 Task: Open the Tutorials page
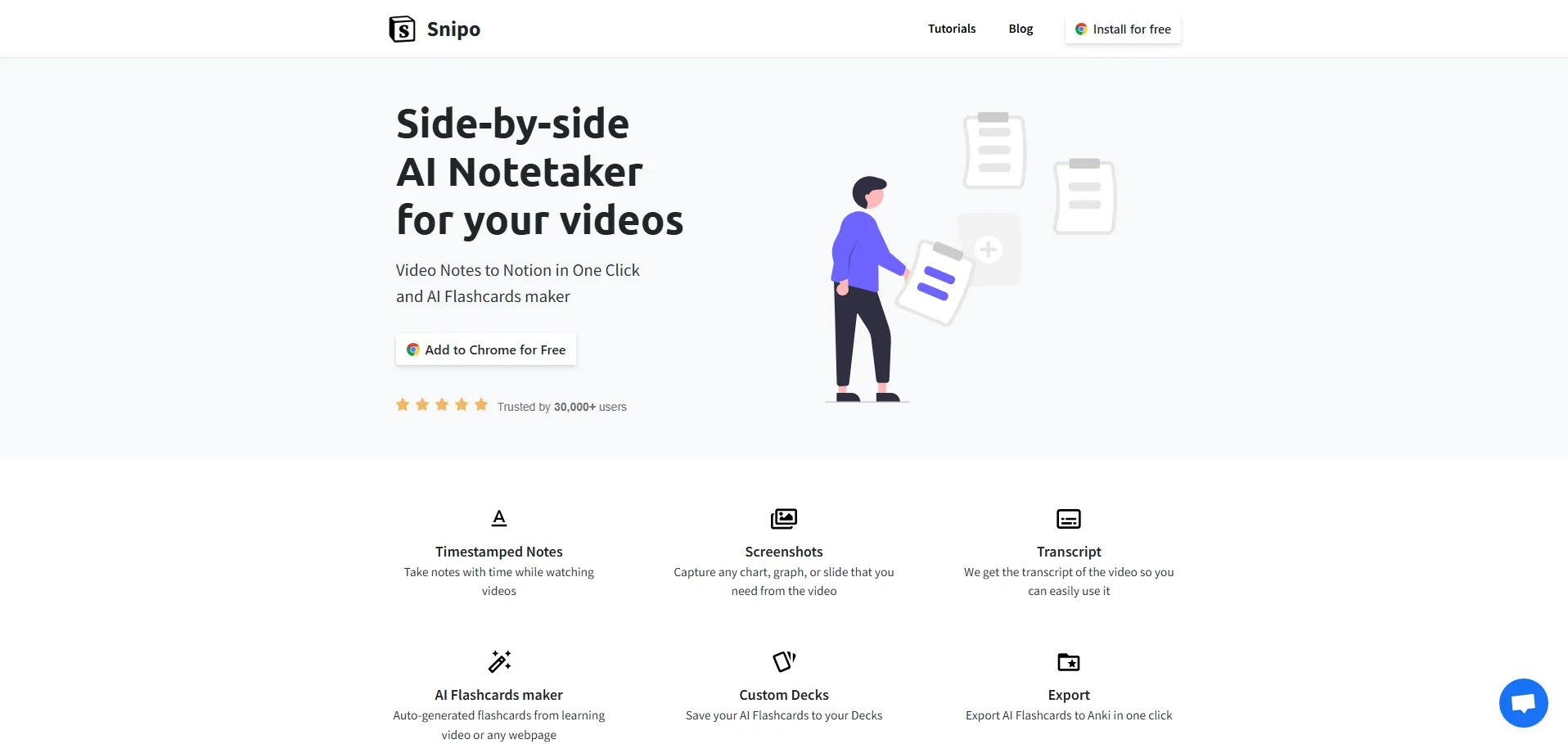click(x=951, y=29)
